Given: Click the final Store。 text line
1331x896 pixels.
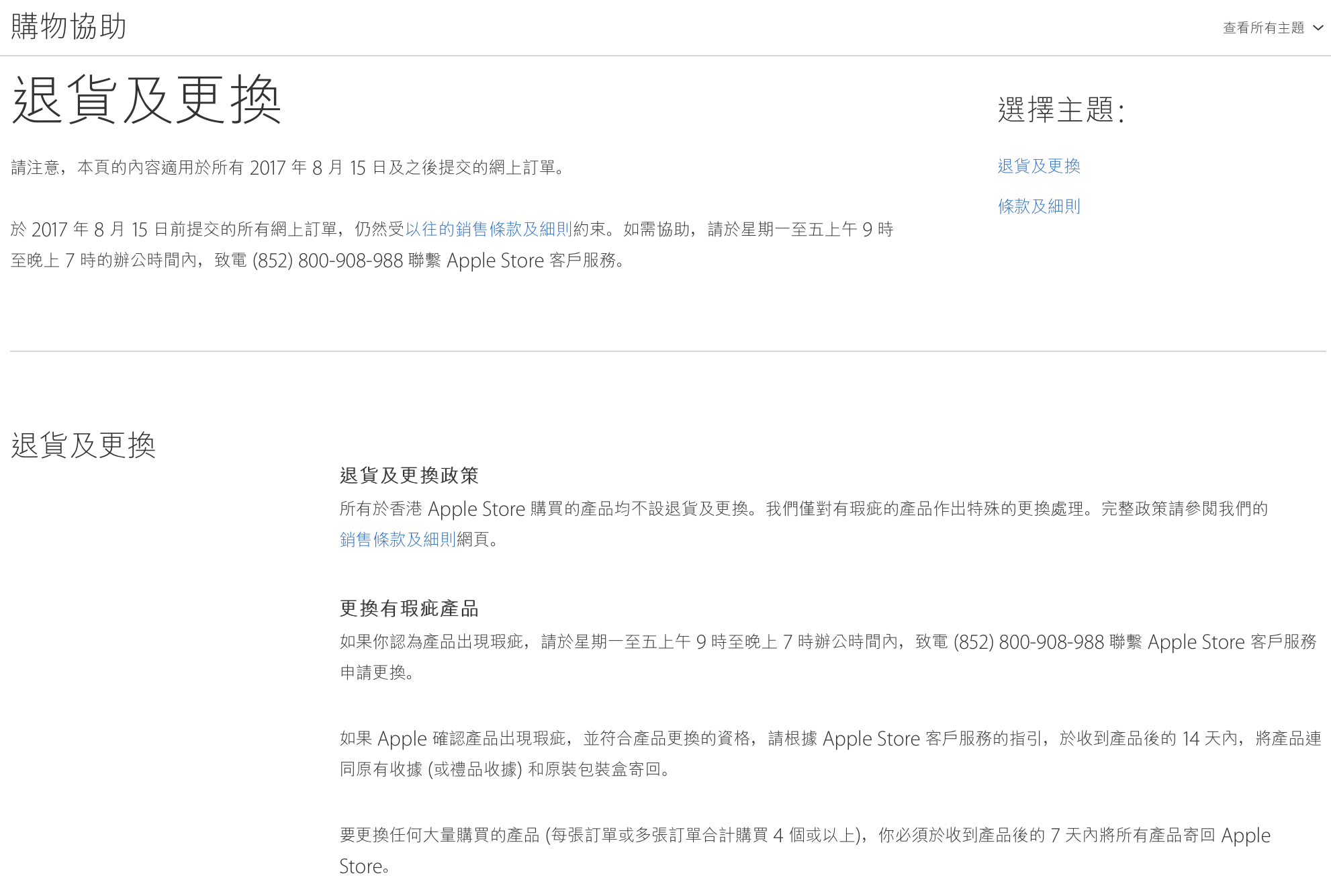Looking at the screenshot, I should pos(363,866).
